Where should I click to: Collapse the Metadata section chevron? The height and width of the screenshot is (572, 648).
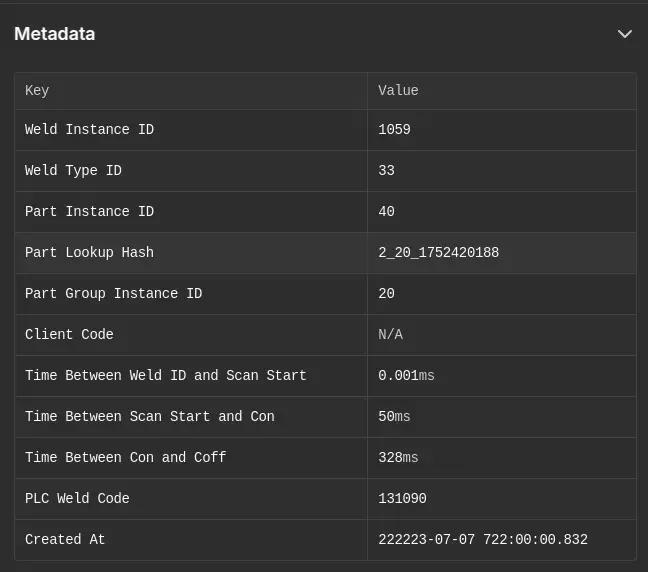click(624, 34)
